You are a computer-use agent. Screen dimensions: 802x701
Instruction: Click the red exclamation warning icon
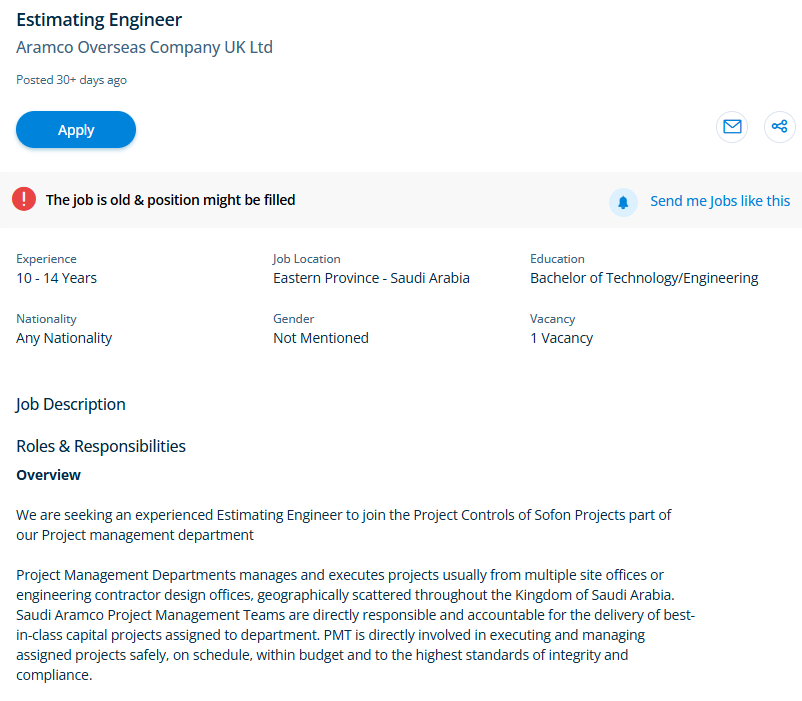point(24,200)
